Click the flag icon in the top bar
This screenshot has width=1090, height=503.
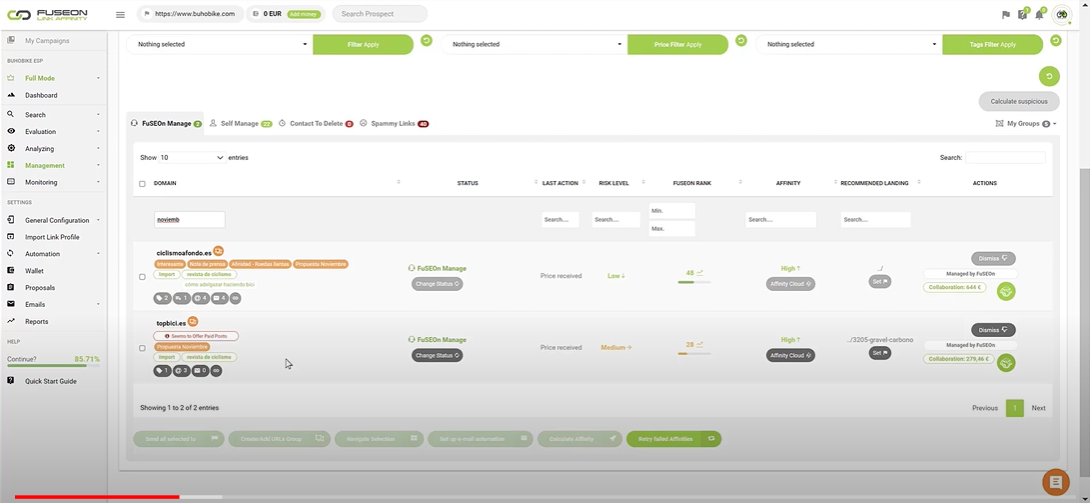pos(1006,15)
